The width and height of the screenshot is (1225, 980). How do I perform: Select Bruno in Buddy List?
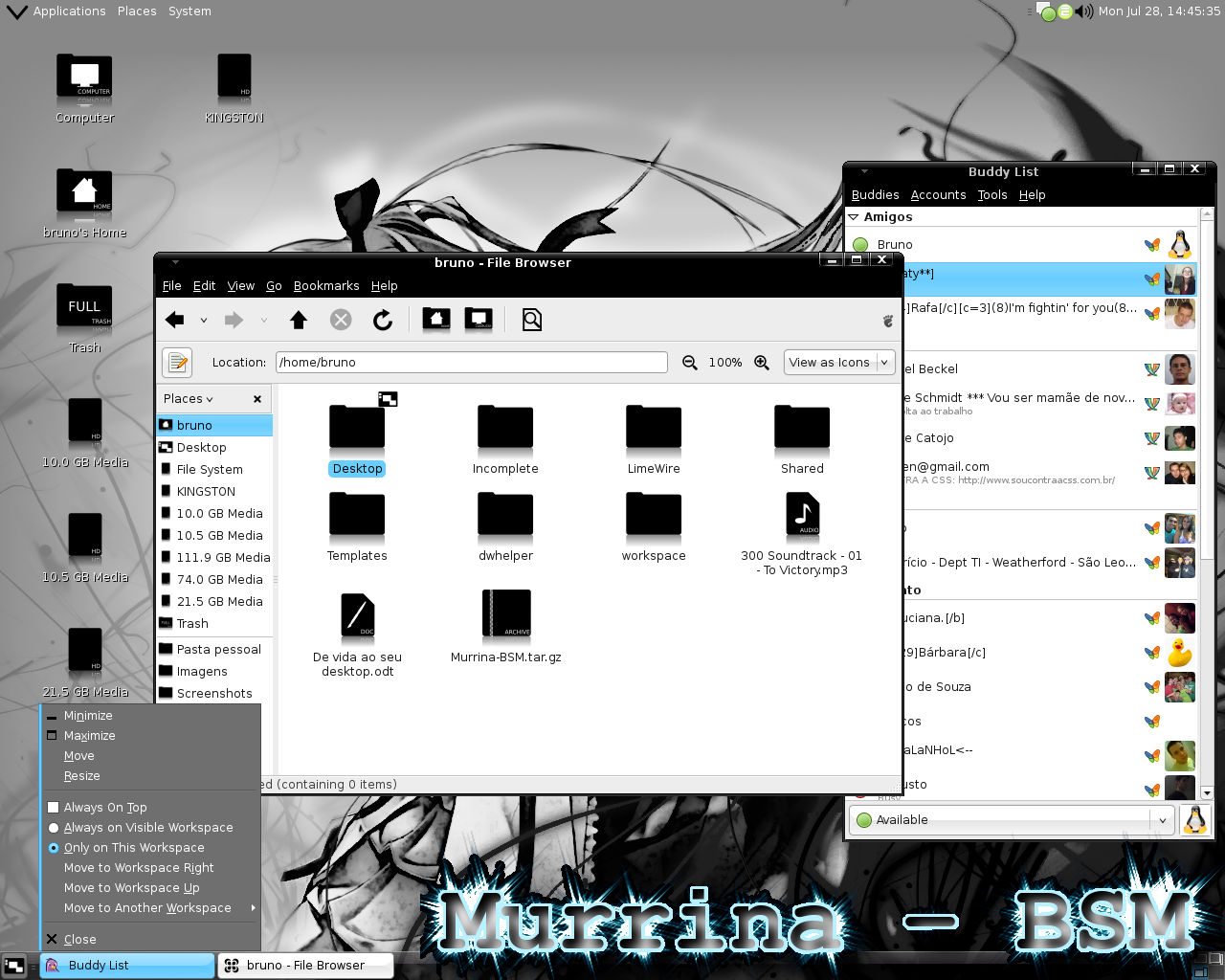[1022, 245]
